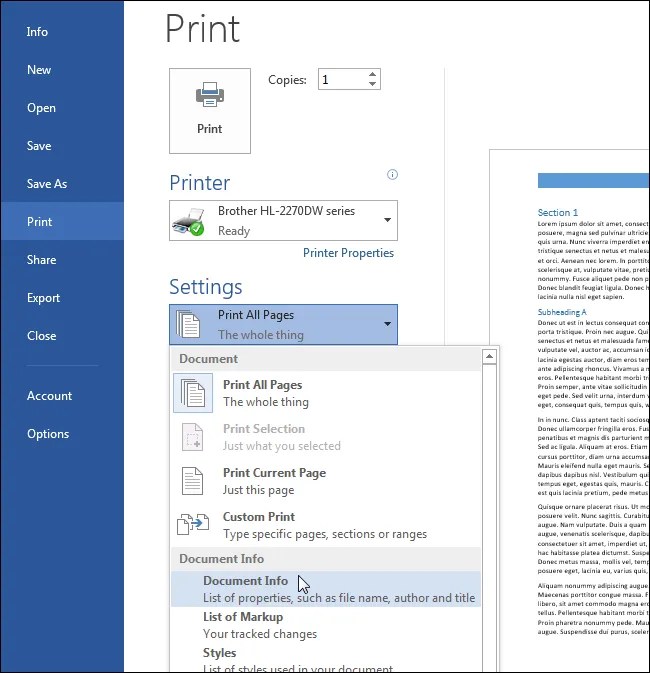650x673 pixels.
Task: Select the 'Styles' list entry
Action: [x=326, y=659]
